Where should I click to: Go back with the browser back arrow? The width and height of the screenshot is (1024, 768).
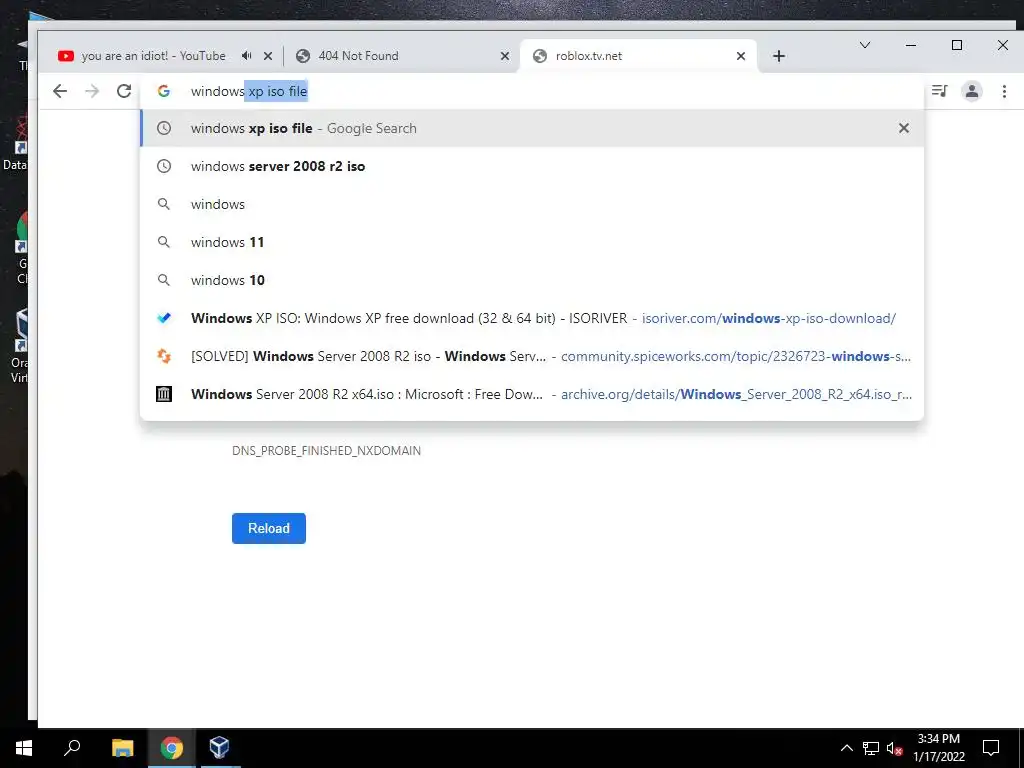tap(59, 91)
